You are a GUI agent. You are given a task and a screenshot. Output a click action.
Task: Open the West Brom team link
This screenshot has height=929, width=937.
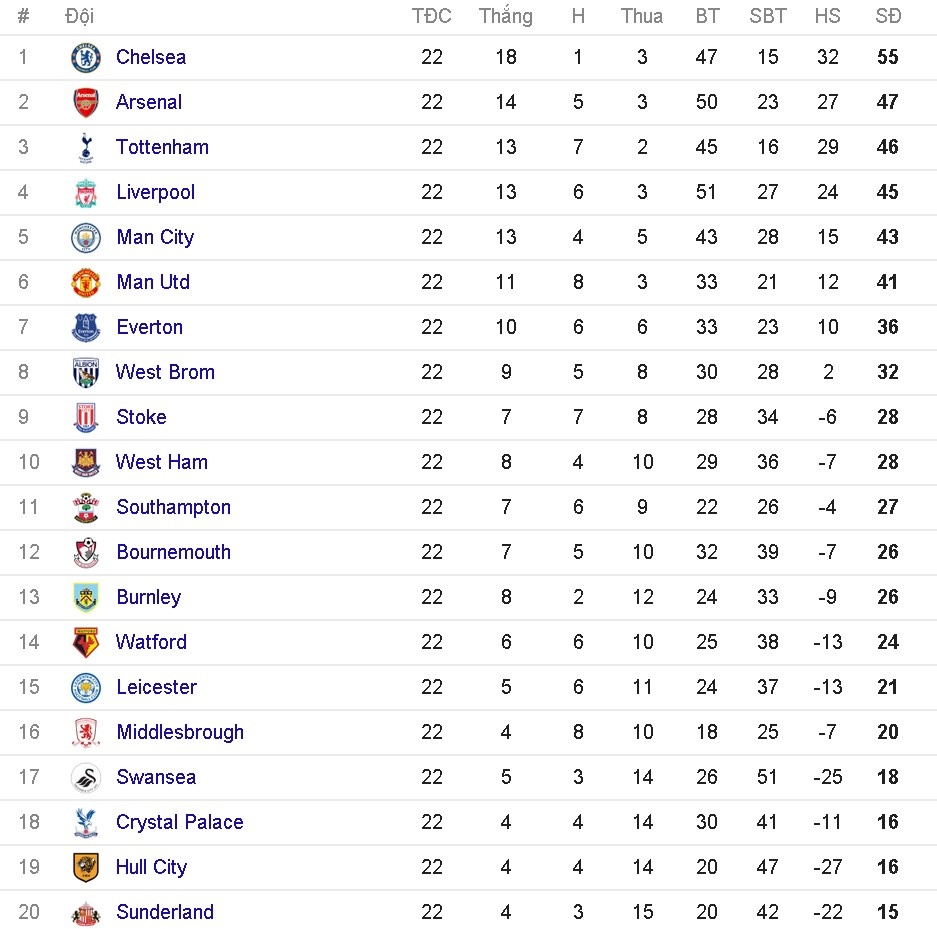[x=165, y=372]
